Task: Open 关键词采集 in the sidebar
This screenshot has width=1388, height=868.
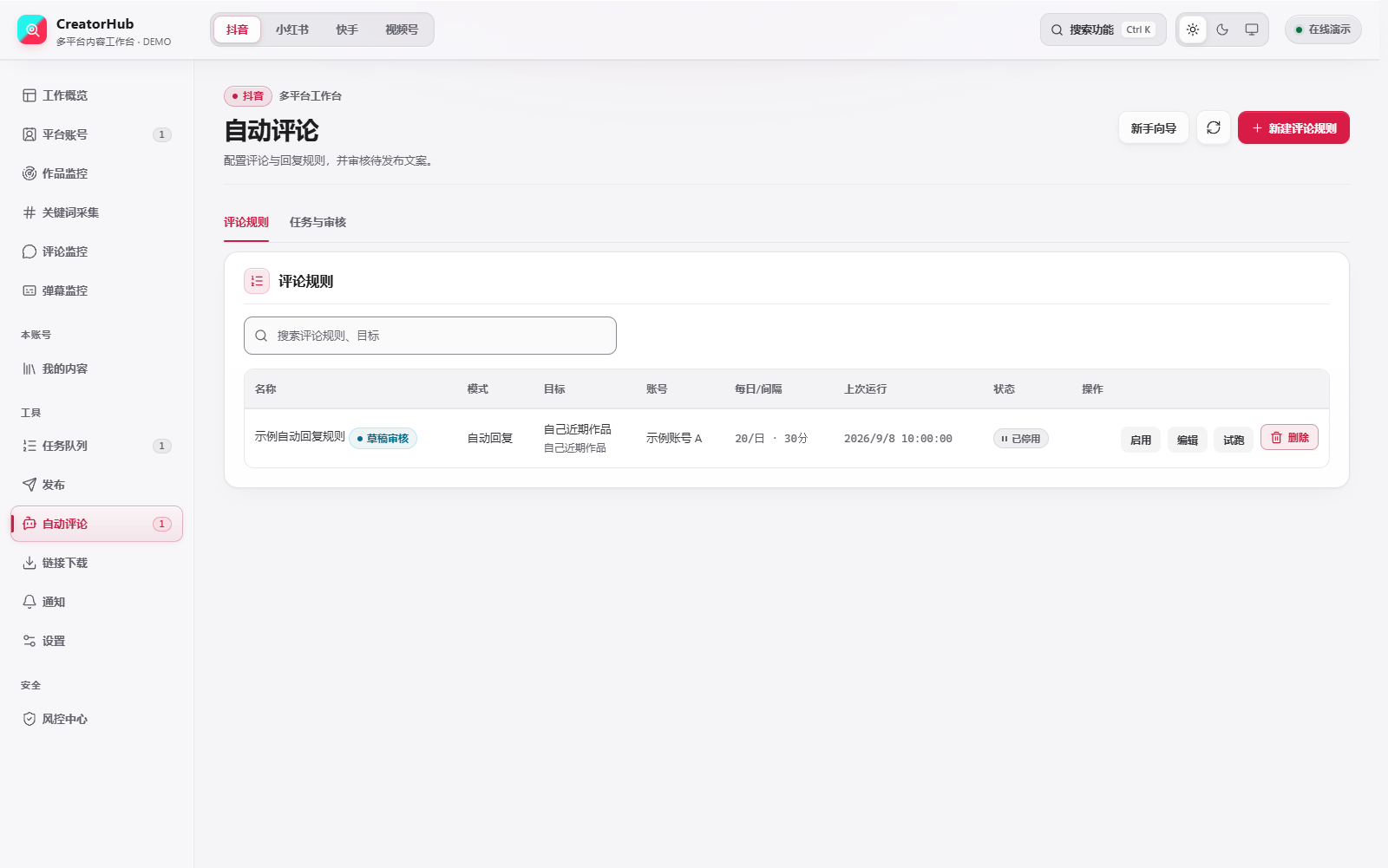Action: click(96, 212)
